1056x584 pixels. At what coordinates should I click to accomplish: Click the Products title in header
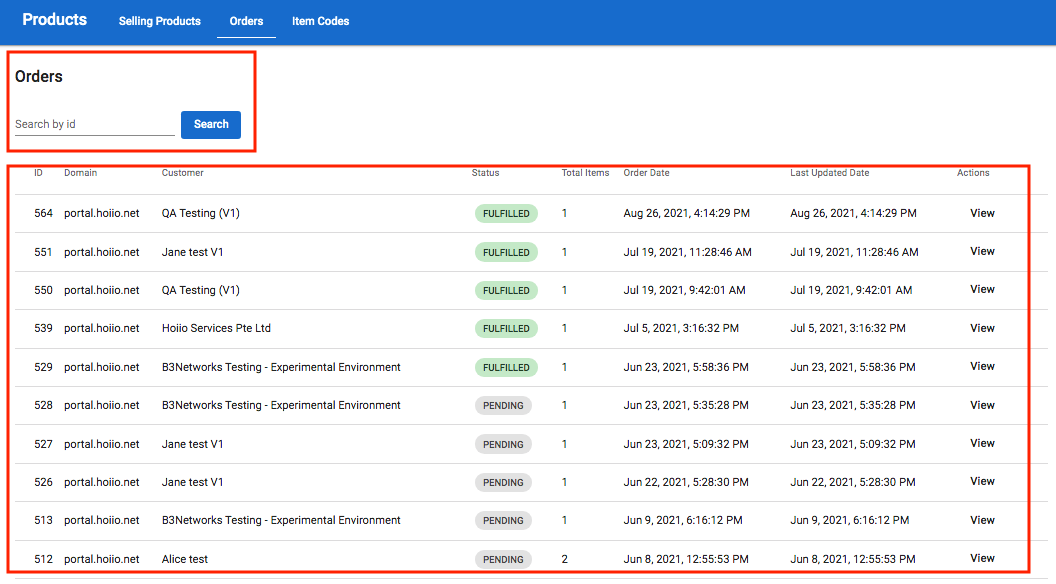pyautogui.click(x=55, y=20)
